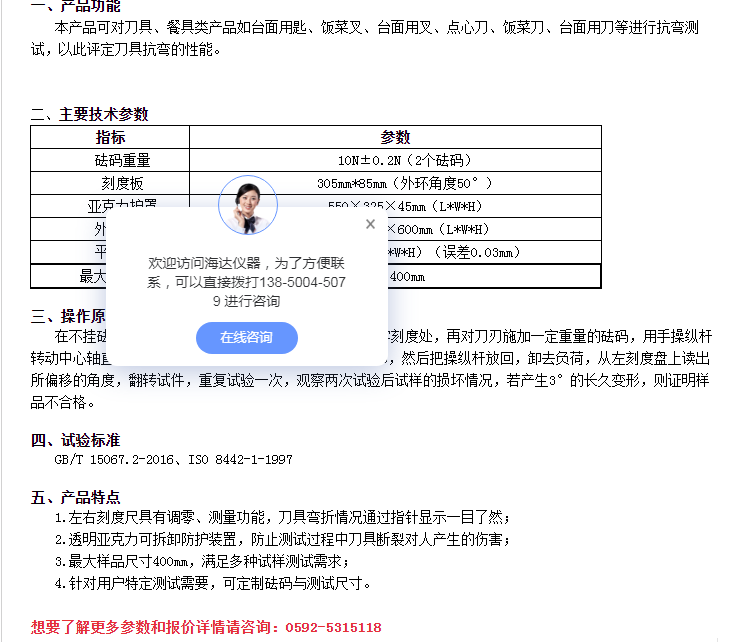Viewport: 746px width, 642px height.
Task: Click the customer service agent avatar
Action: pyautogui.click(x=247, y=205)
